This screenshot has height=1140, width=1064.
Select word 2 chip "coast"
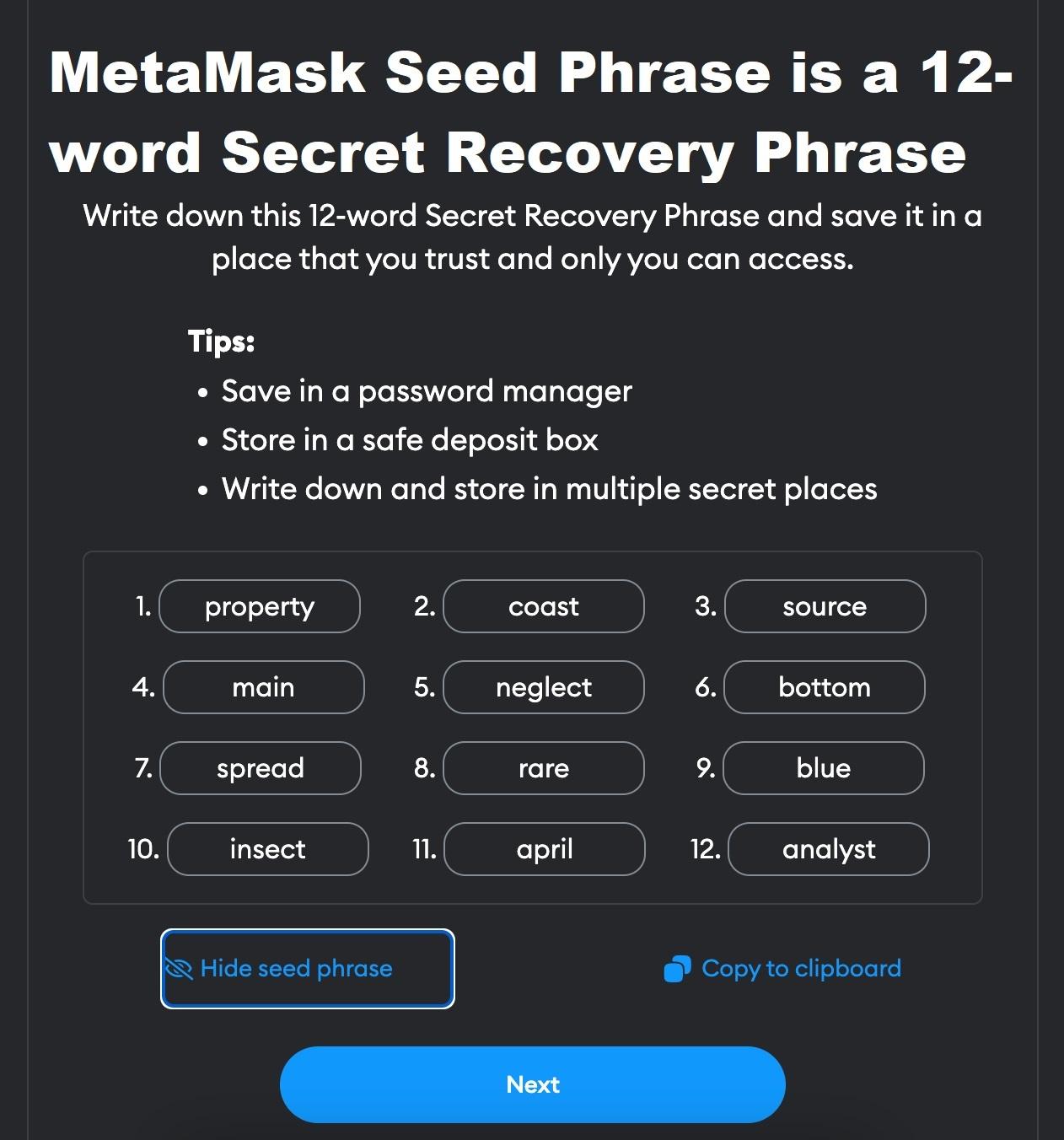(x=544, y=606)
